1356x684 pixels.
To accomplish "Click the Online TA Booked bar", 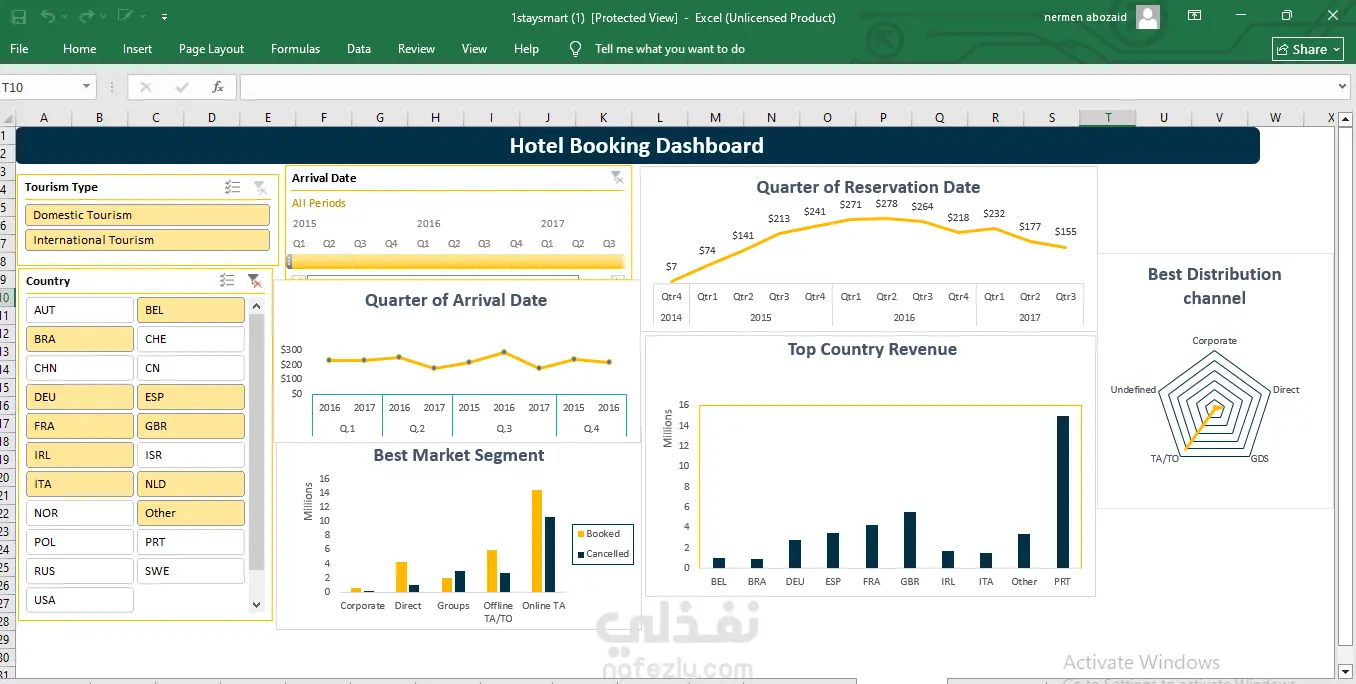I will click(537, 541).
